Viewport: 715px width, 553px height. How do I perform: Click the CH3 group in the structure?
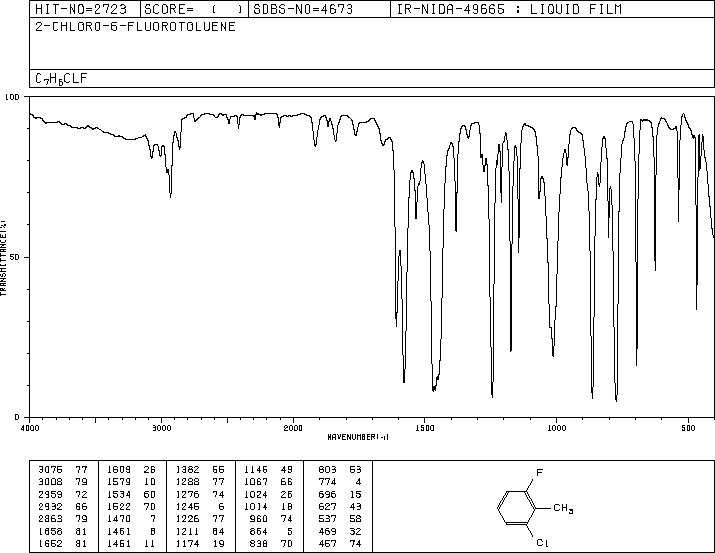click(561, 511)
